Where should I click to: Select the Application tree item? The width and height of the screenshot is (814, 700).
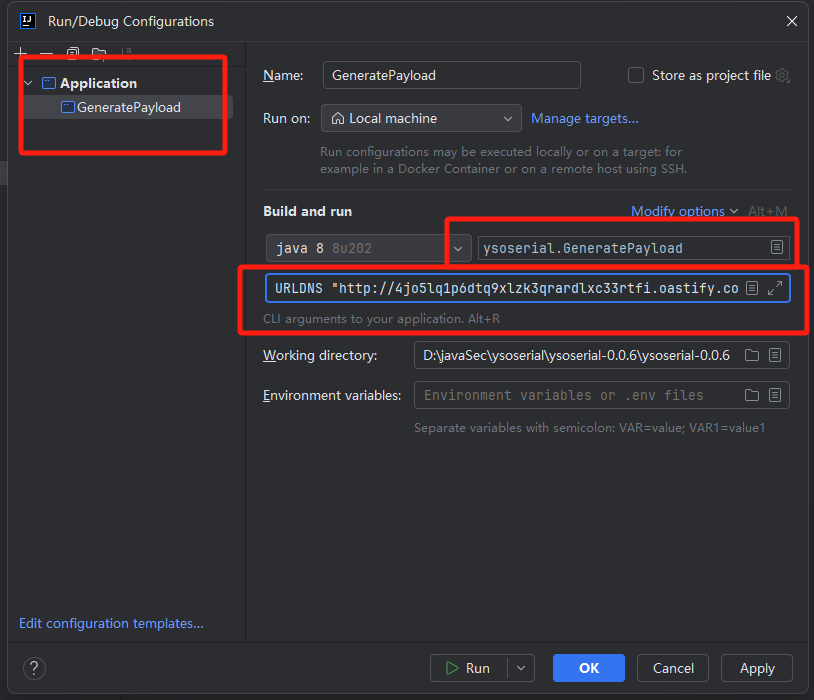(98, 83)
